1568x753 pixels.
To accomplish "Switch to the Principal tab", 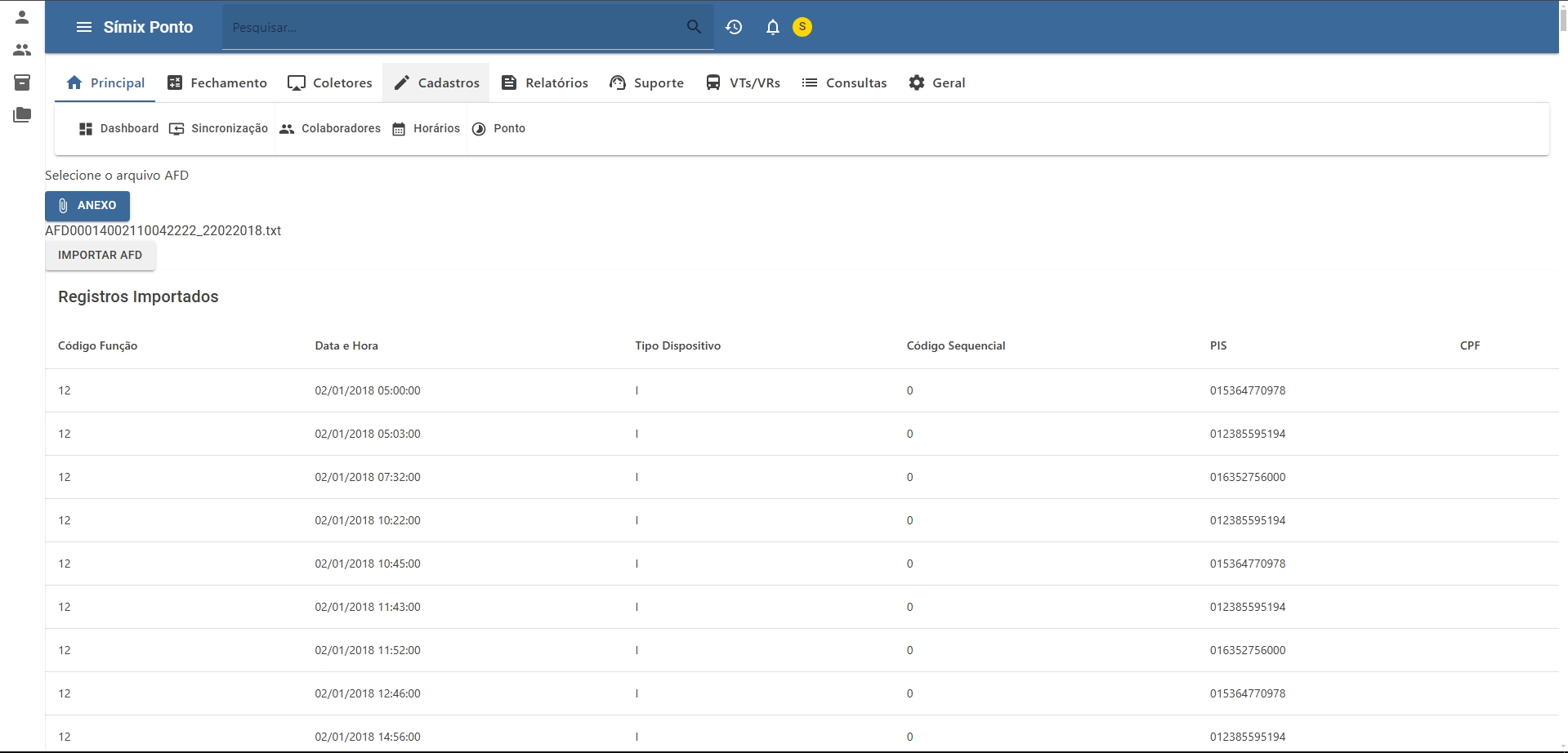I will (x=105, y=82).
